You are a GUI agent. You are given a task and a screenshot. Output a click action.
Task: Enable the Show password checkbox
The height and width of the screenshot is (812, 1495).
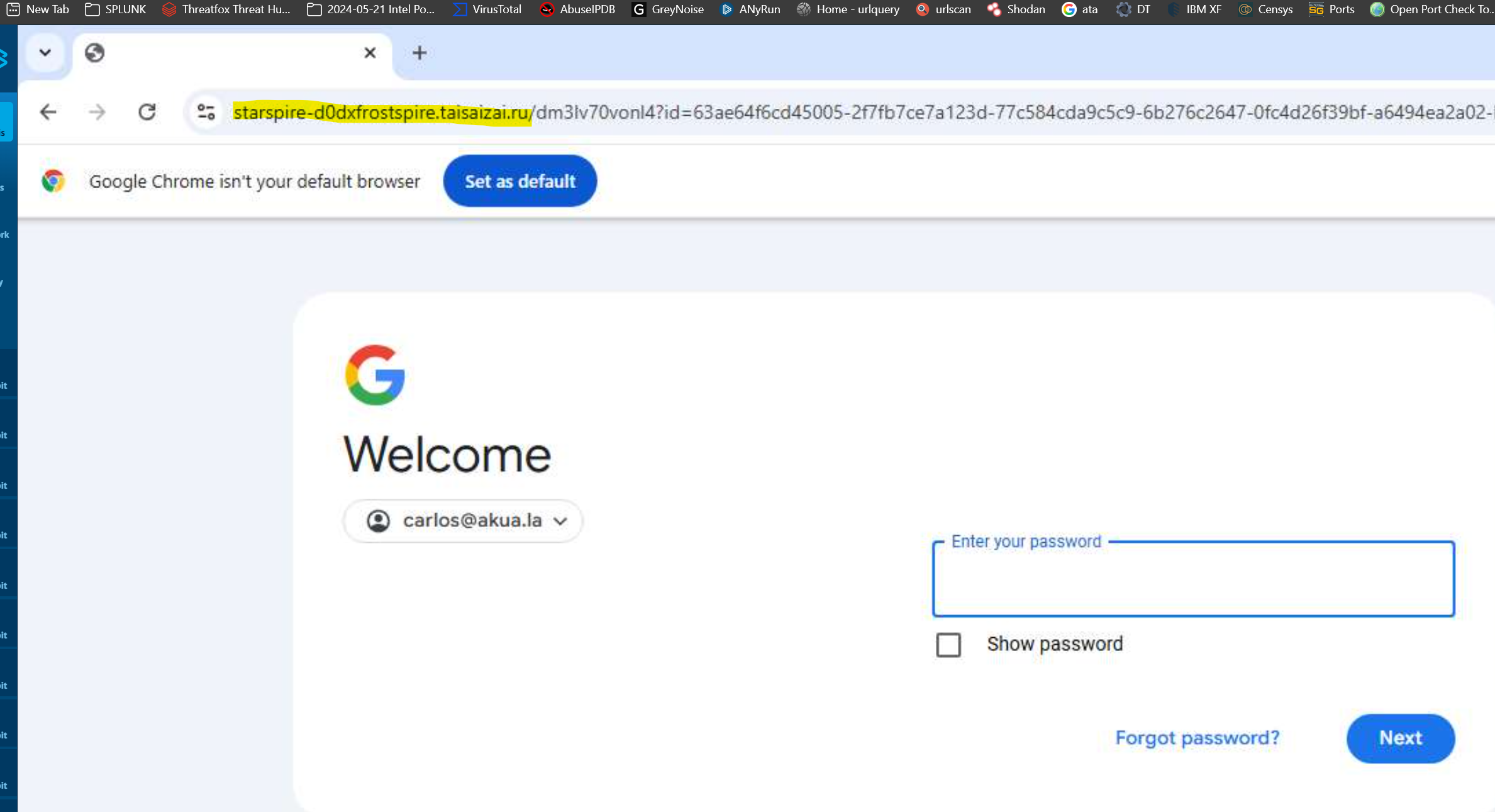pos(948,645)
